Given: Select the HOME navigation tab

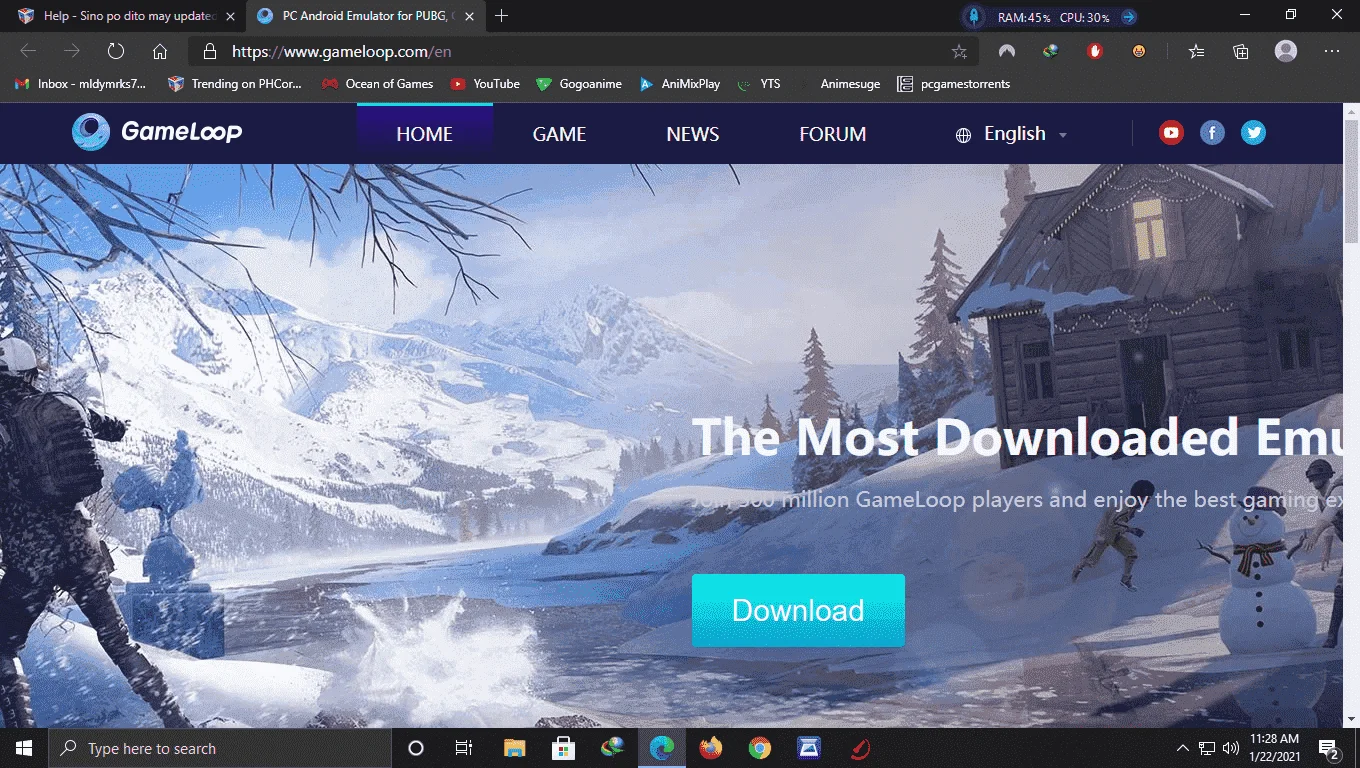Looking at the screenshot, I should 424,134.
